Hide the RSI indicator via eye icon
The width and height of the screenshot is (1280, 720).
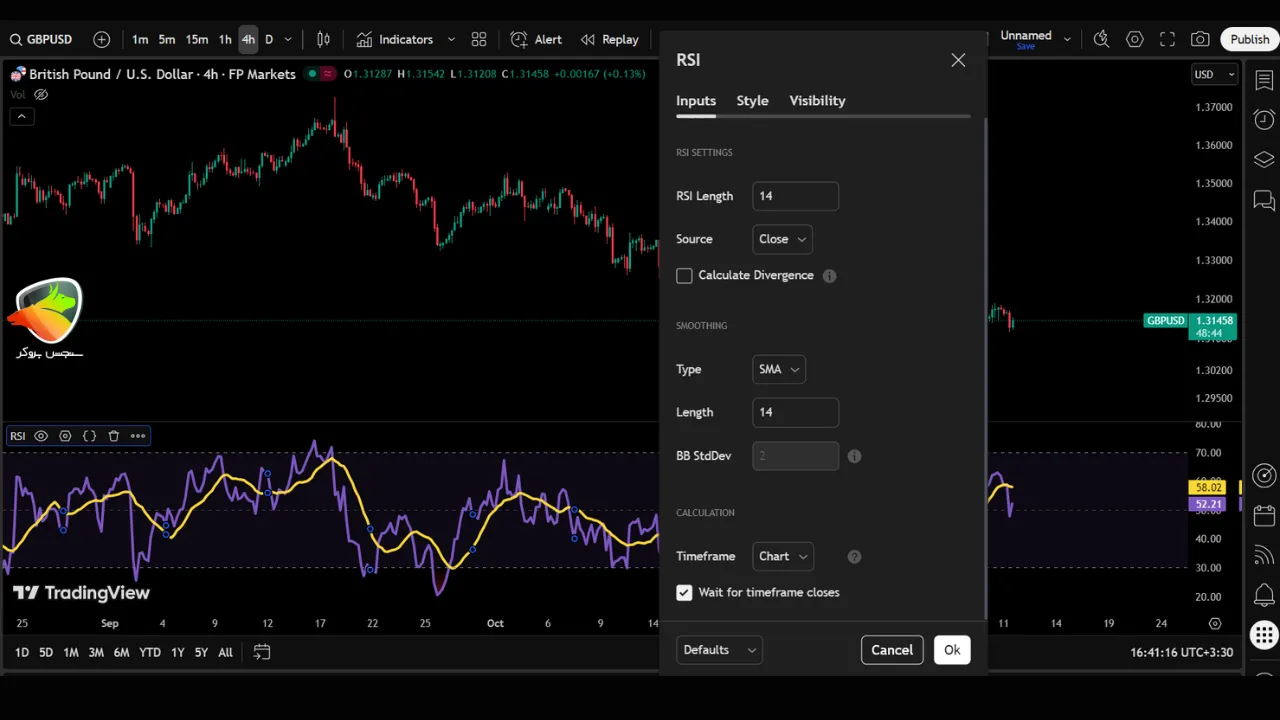pos(41,436)
